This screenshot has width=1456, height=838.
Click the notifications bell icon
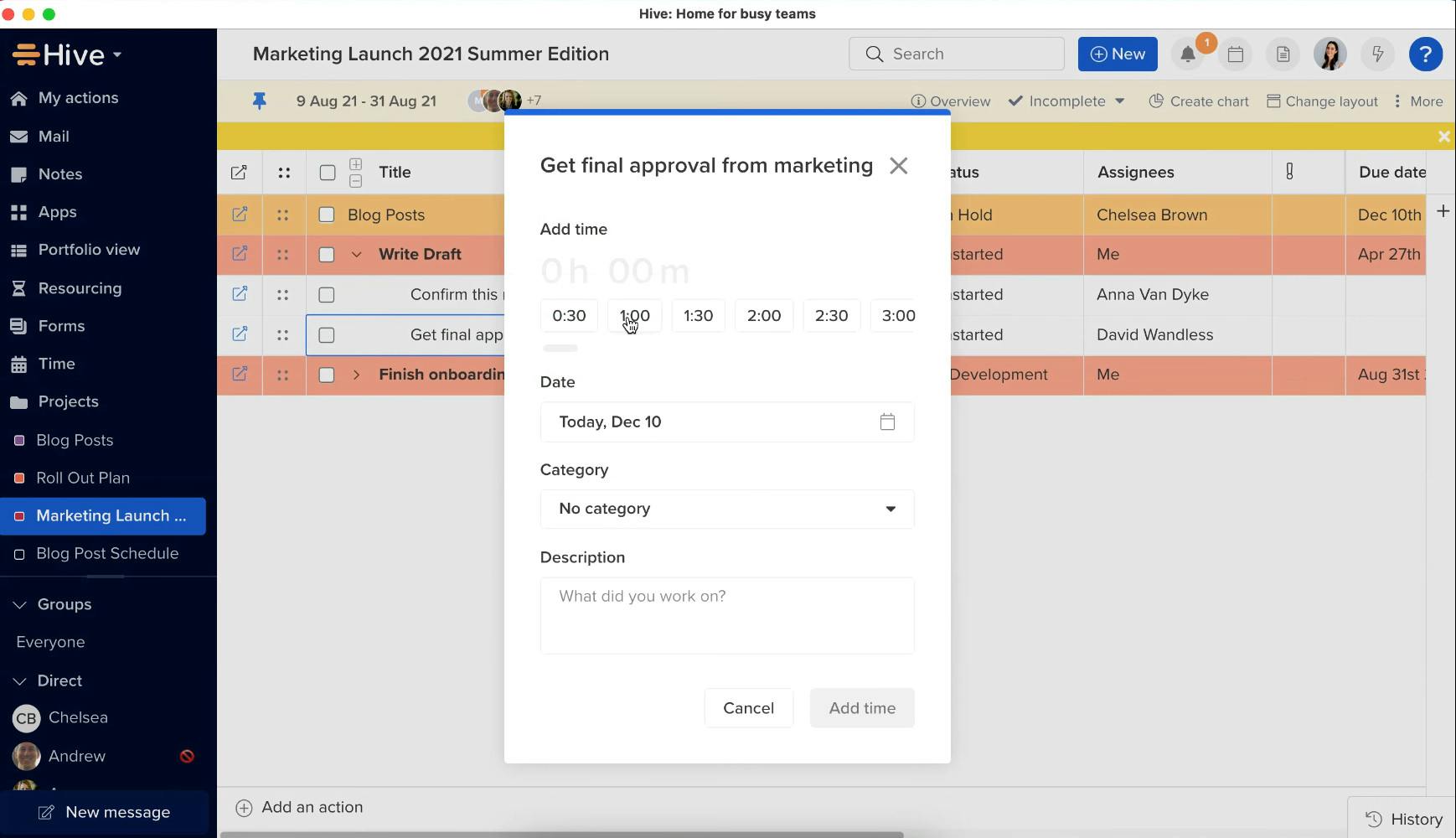[1187, 54]
